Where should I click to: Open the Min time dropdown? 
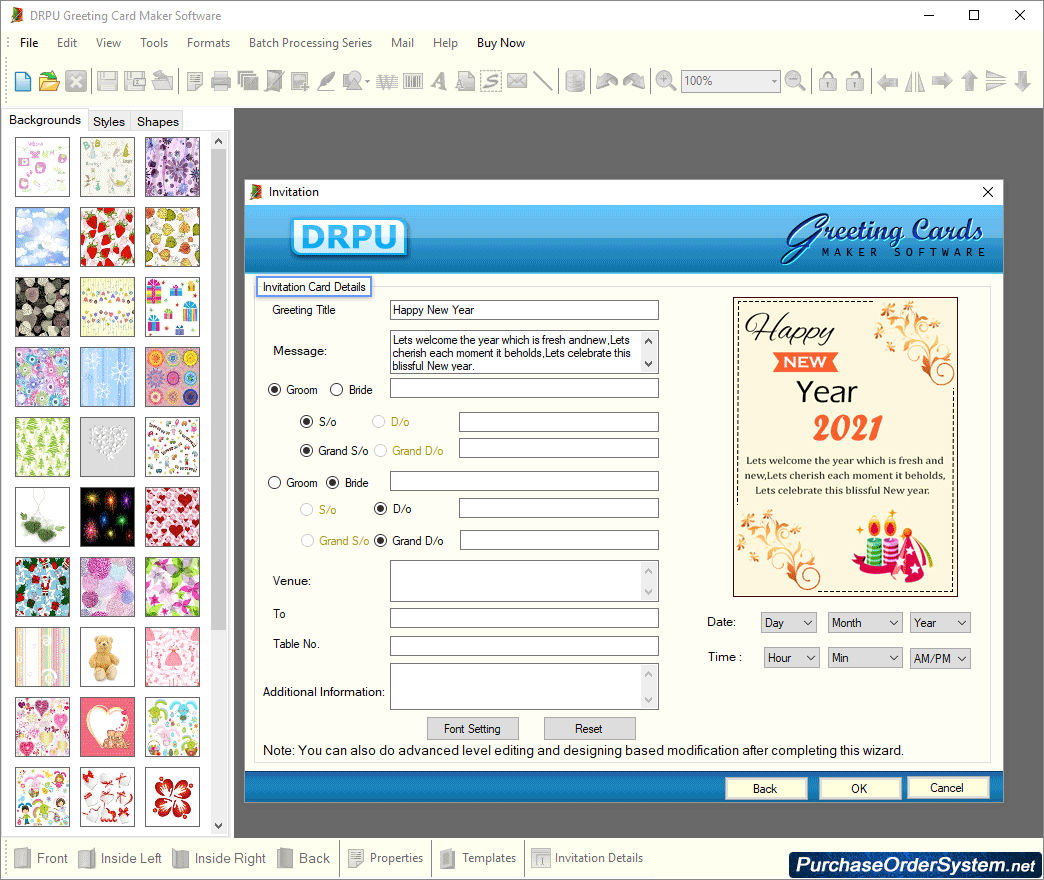click(x=865, y=658)
